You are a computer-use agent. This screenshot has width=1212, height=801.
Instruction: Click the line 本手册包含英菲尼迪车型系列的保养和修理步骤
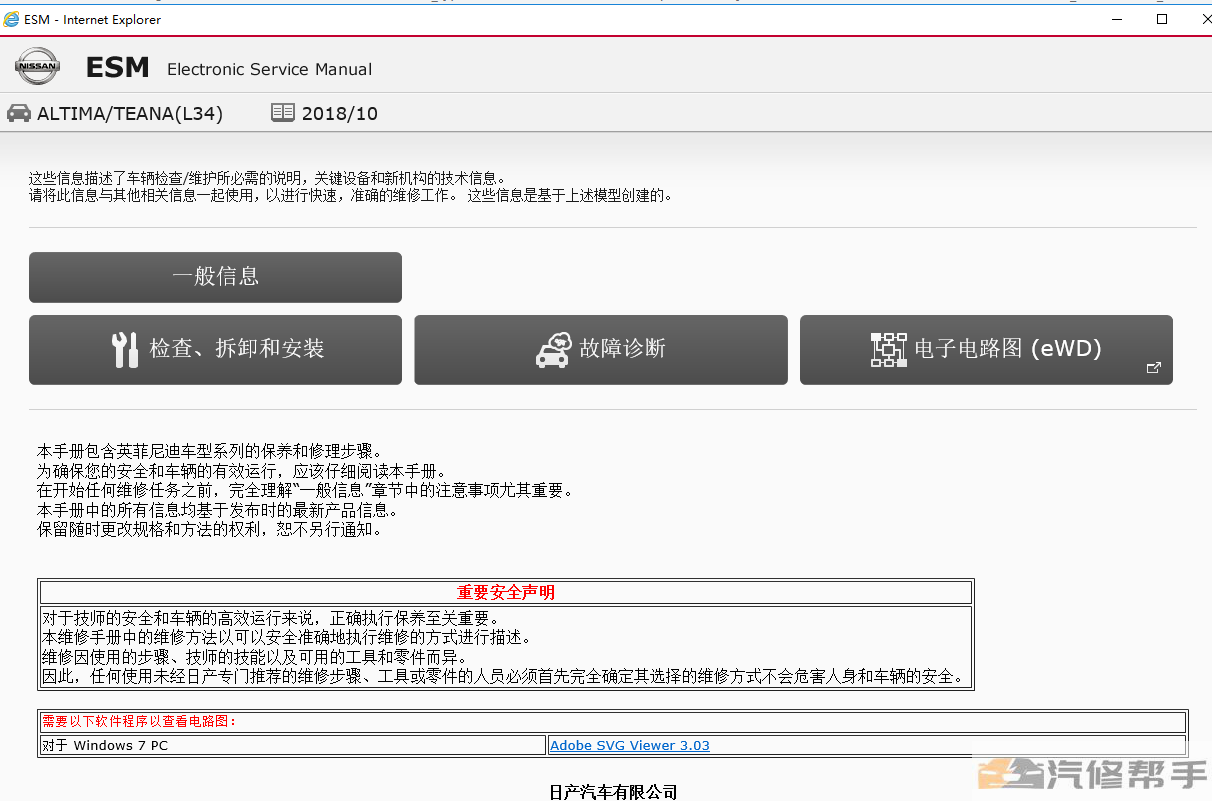pyautogui.click(x=209, y=452)
